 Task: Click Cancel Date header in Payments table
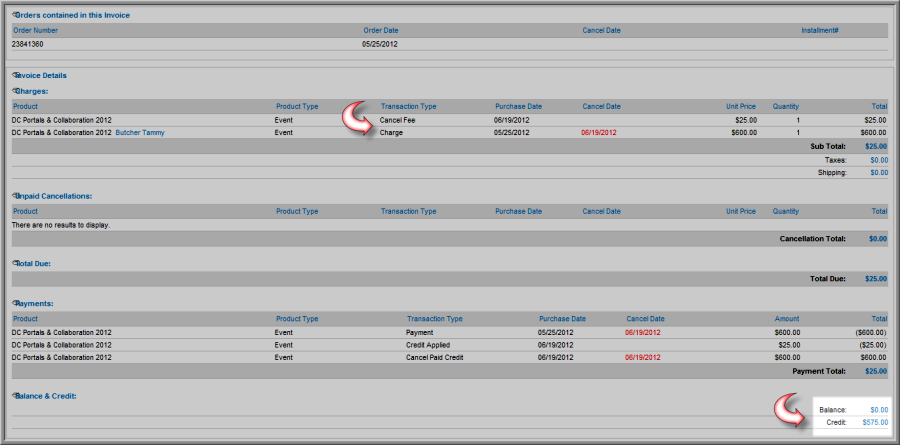645,319
